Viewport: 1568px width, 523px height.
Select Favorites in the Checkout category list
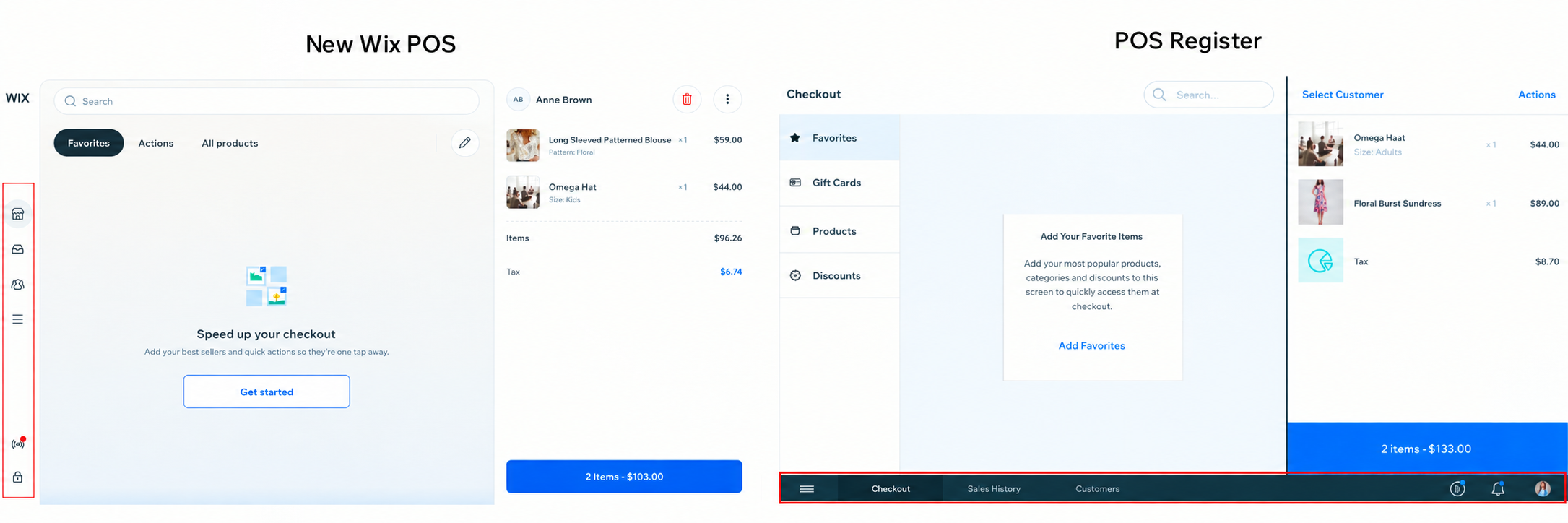pos(840,138)
